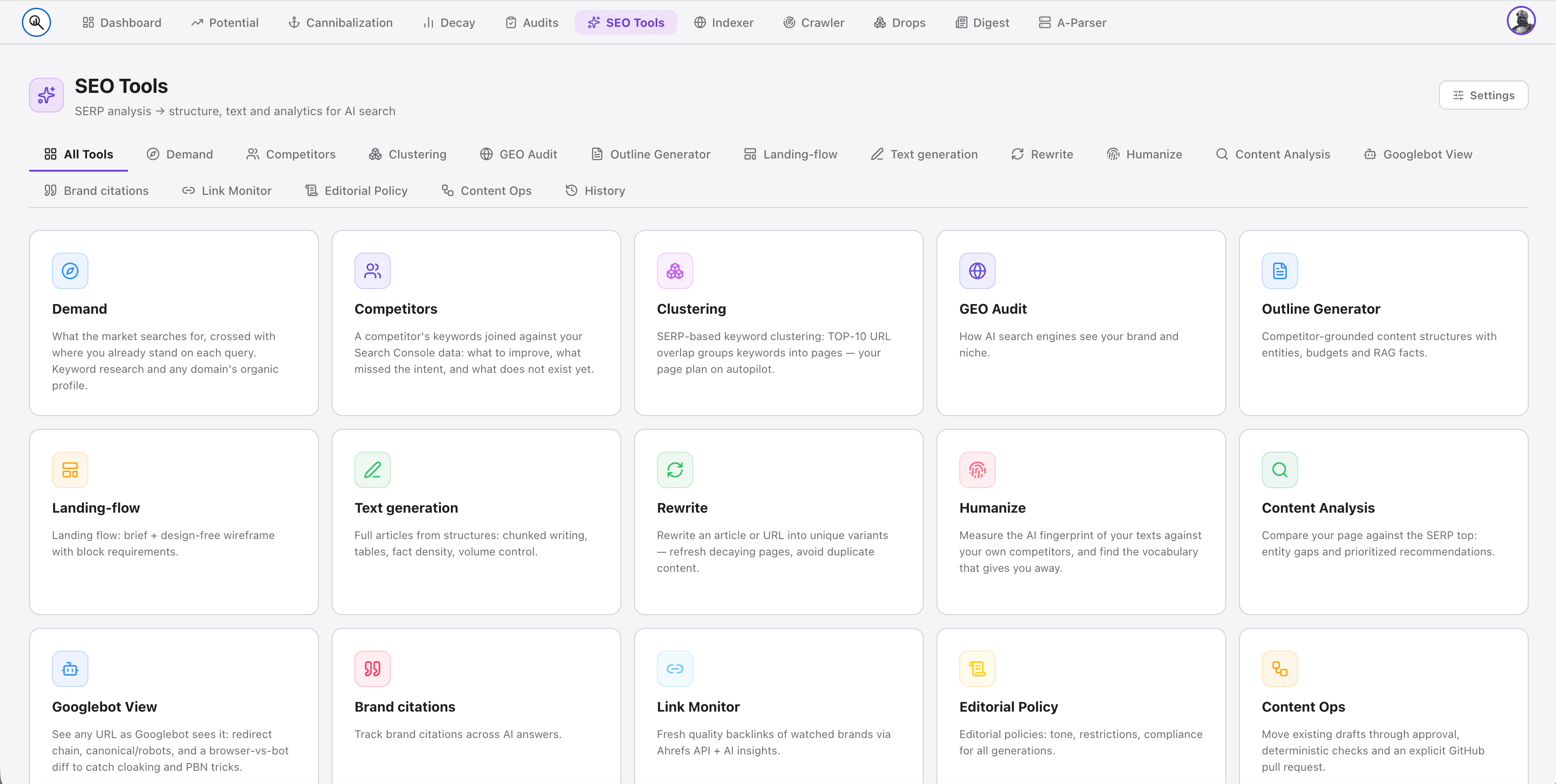This screenshot has height=784, width=1556.
Task: Switch to the GEO Audit tab
Action: pos(519,154)
